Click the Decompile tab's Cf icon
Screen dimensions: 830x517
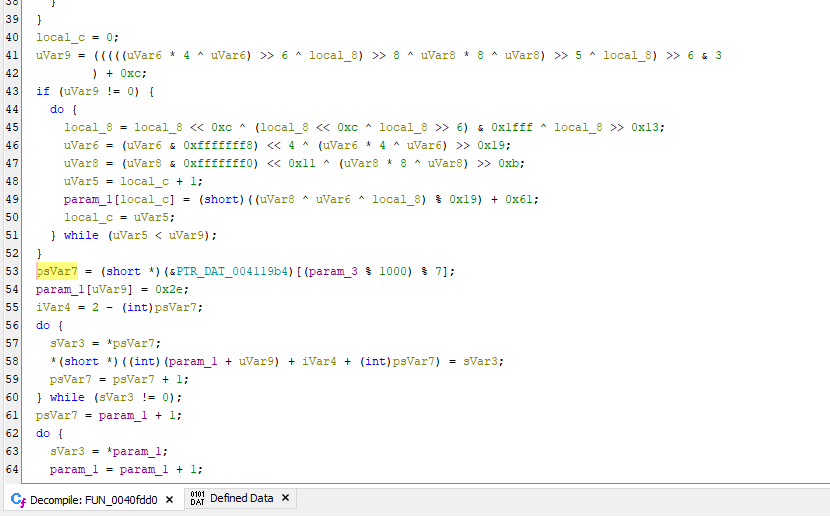click(x=17, y=499)
